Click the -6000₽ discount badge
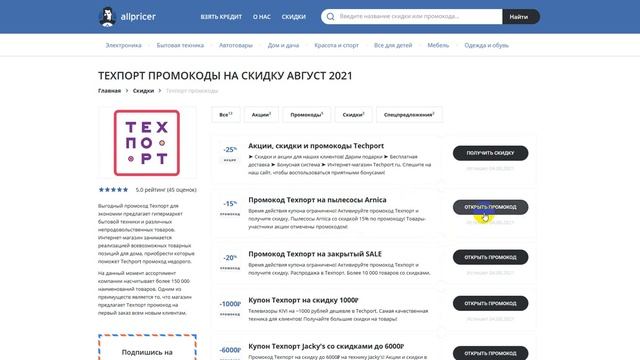Screen dimensions: 640x360 click(x=230, y=350)
